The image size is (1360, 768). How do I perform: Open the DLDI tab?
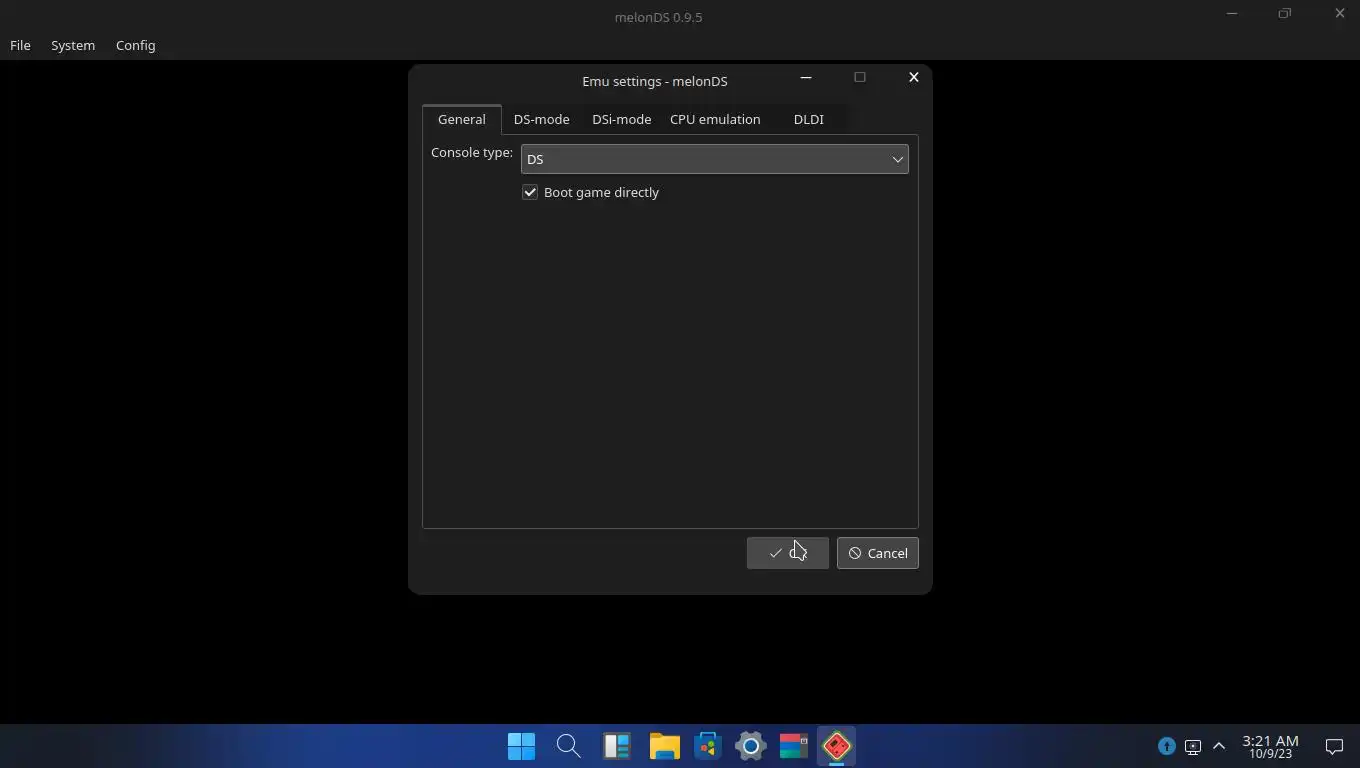click(x=808, y=119)
